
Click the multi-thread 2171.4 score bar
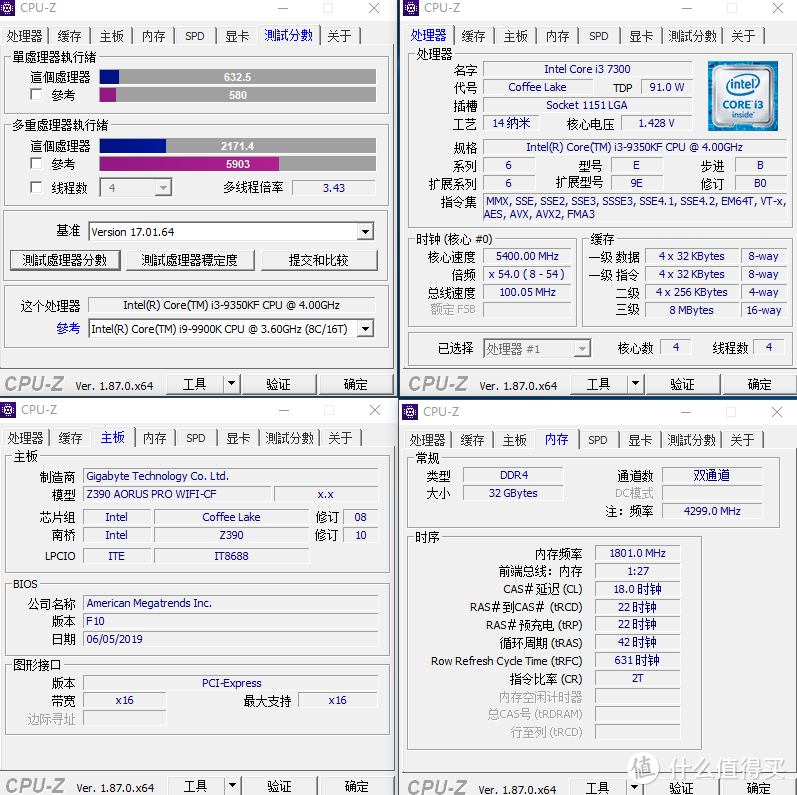pyautogui.click(x=237, y=146)
